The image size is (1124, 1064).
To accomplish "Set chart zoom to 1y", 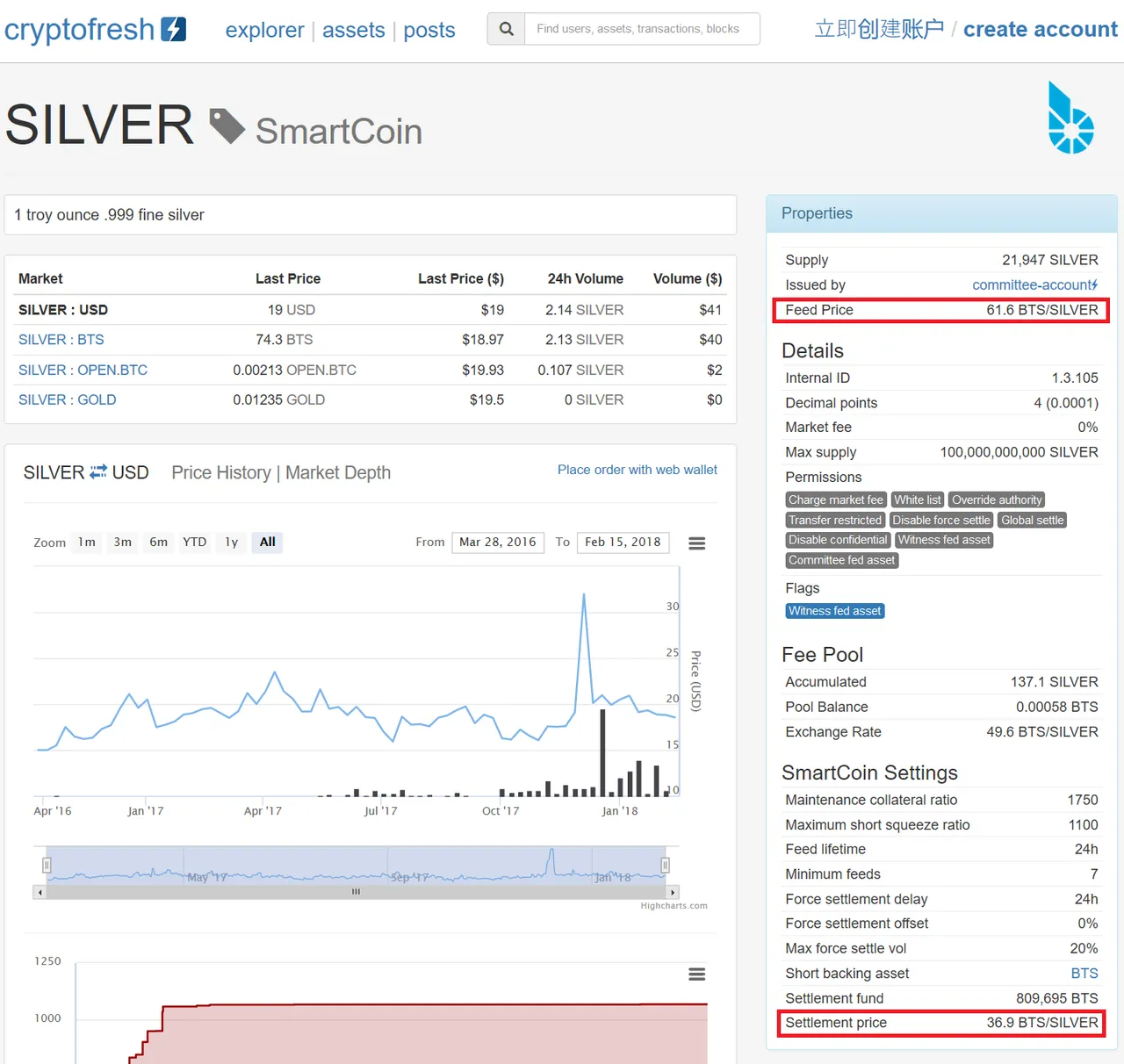I will [x=232, y=543].
